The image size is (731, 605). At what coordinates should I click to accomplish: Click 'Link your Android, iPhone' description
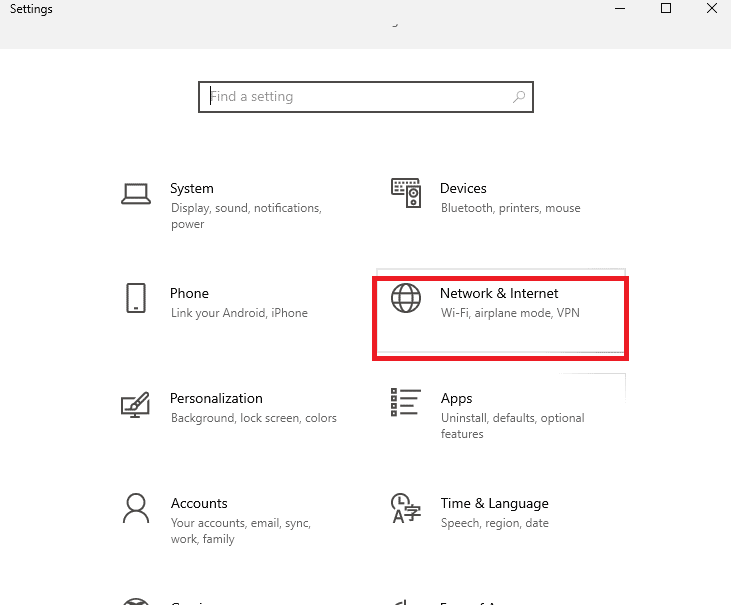239,313
